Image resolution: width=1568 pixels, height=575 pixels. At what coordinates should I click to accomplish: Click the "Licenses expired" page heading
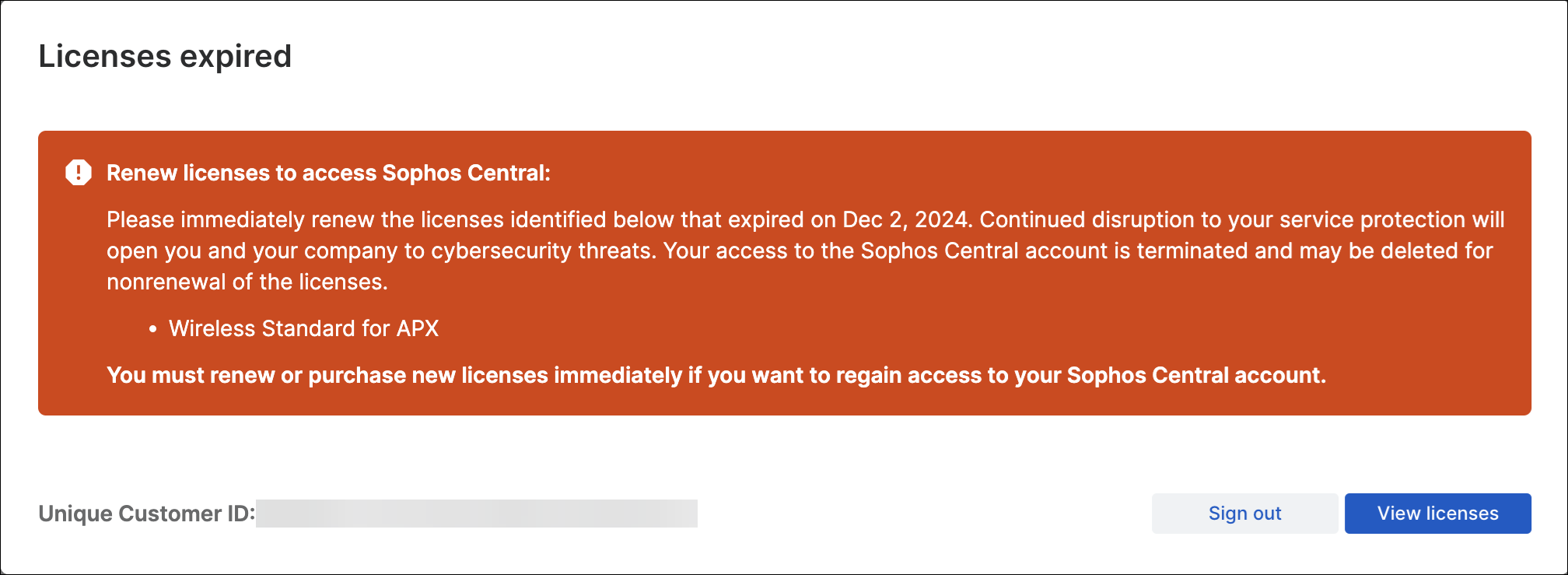coord(165,57)
